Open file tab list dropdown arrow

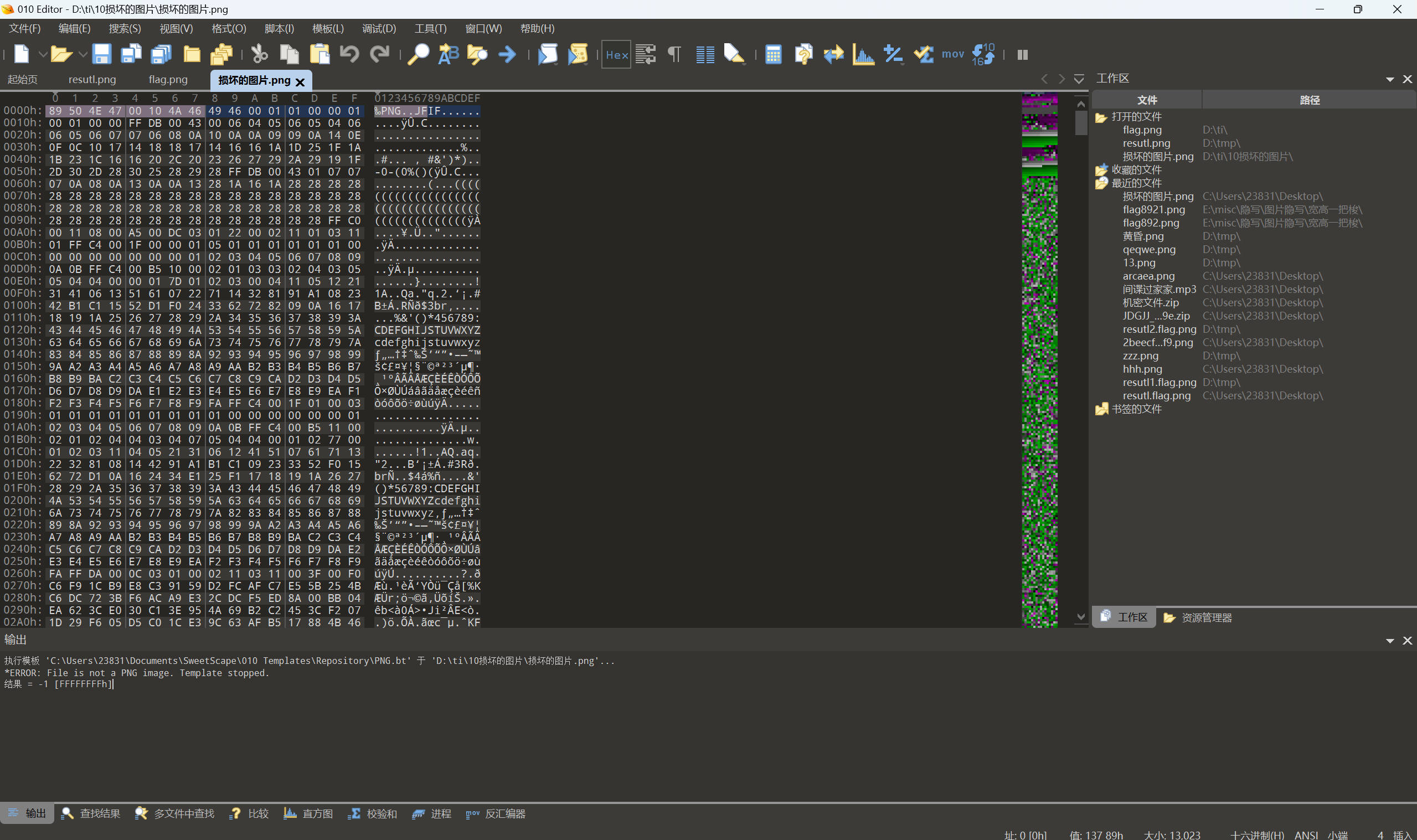tap(1079, 79)
